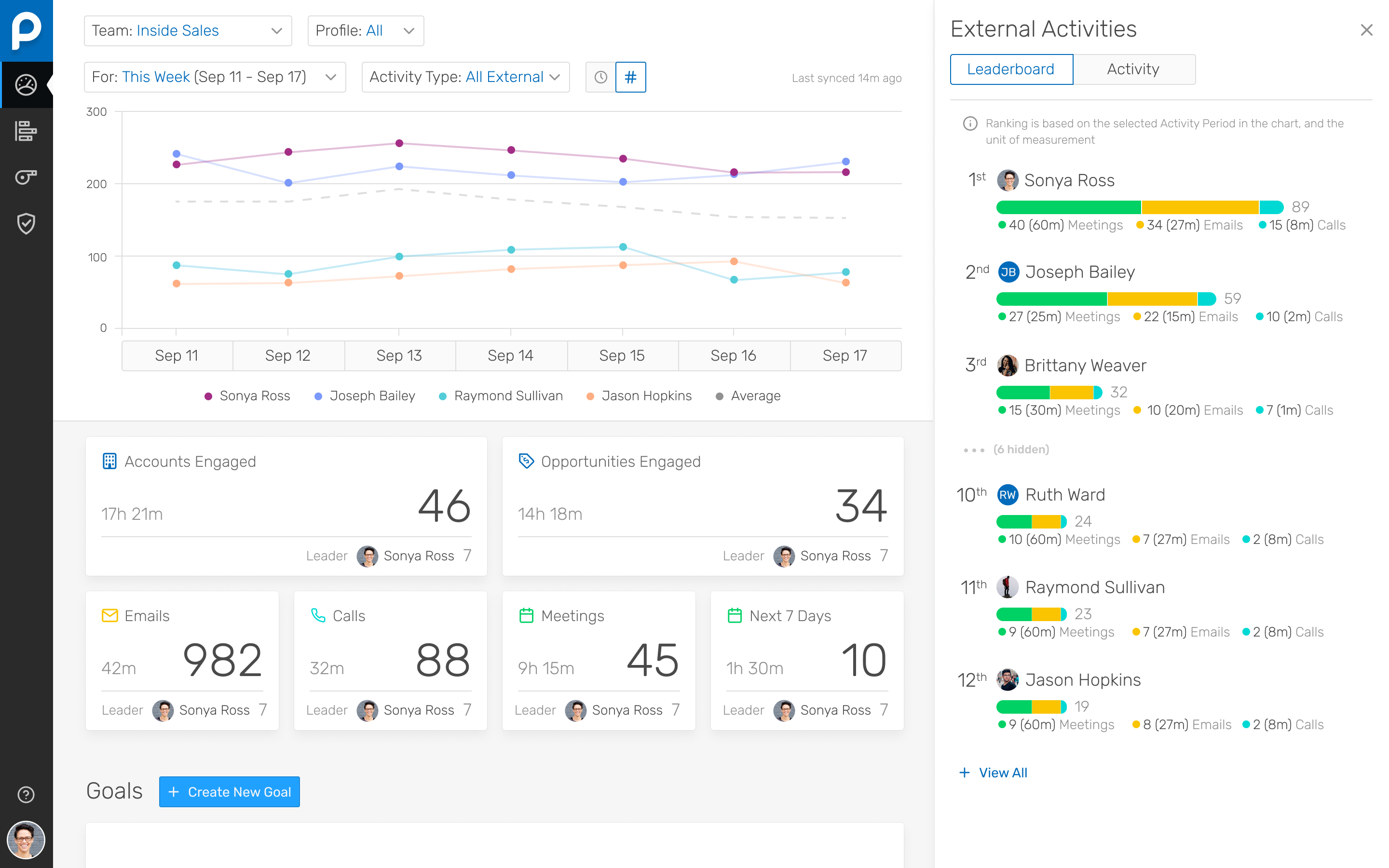Screen dimensions: 1389x868
Task: Open the shield checkmark icon in sidebar
Action: click(x=26, y=223)
